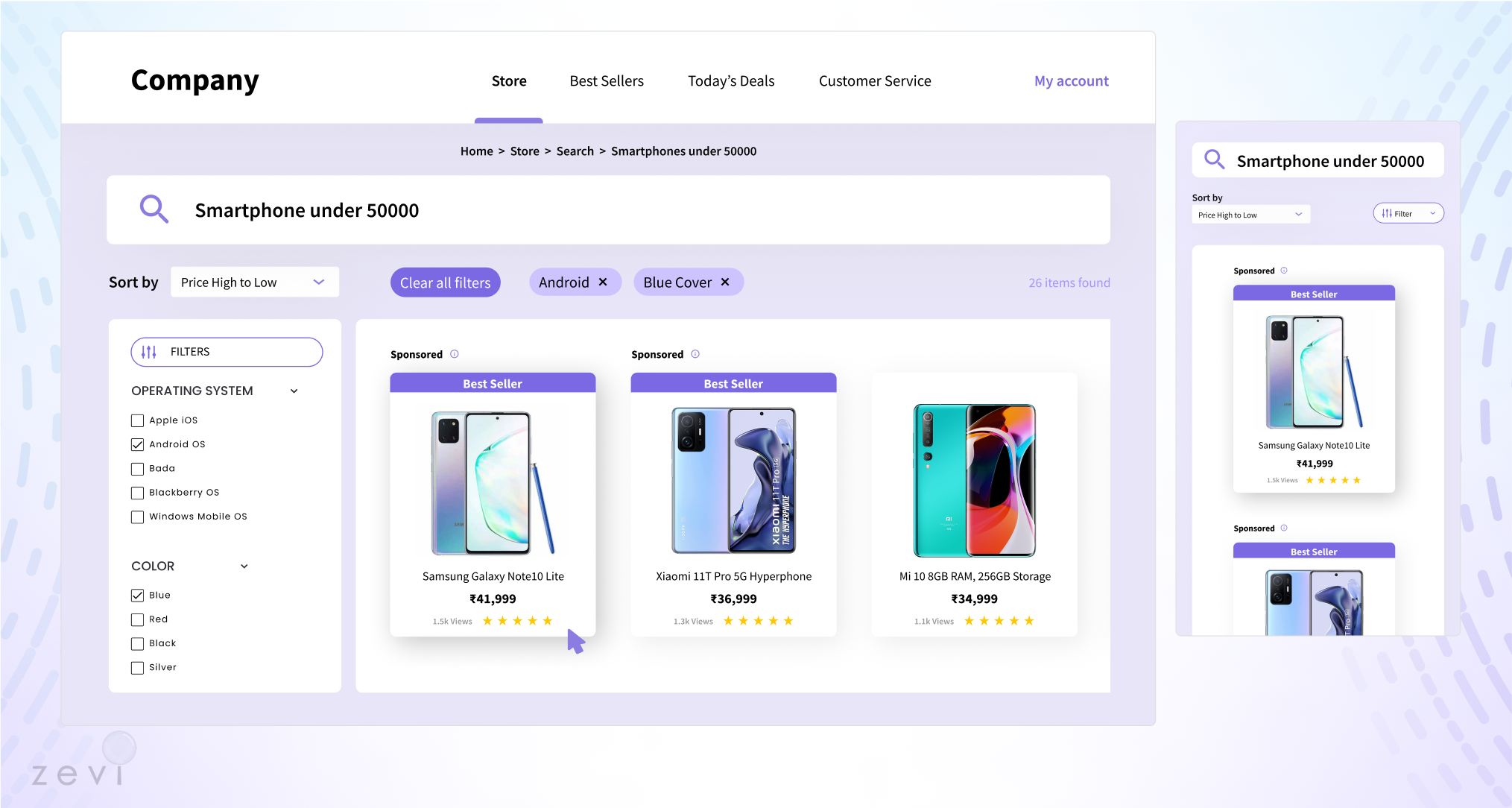Click the sliders icon in FILTERS button
This screenshot has height=808, width=1512.
click(149, 352)
